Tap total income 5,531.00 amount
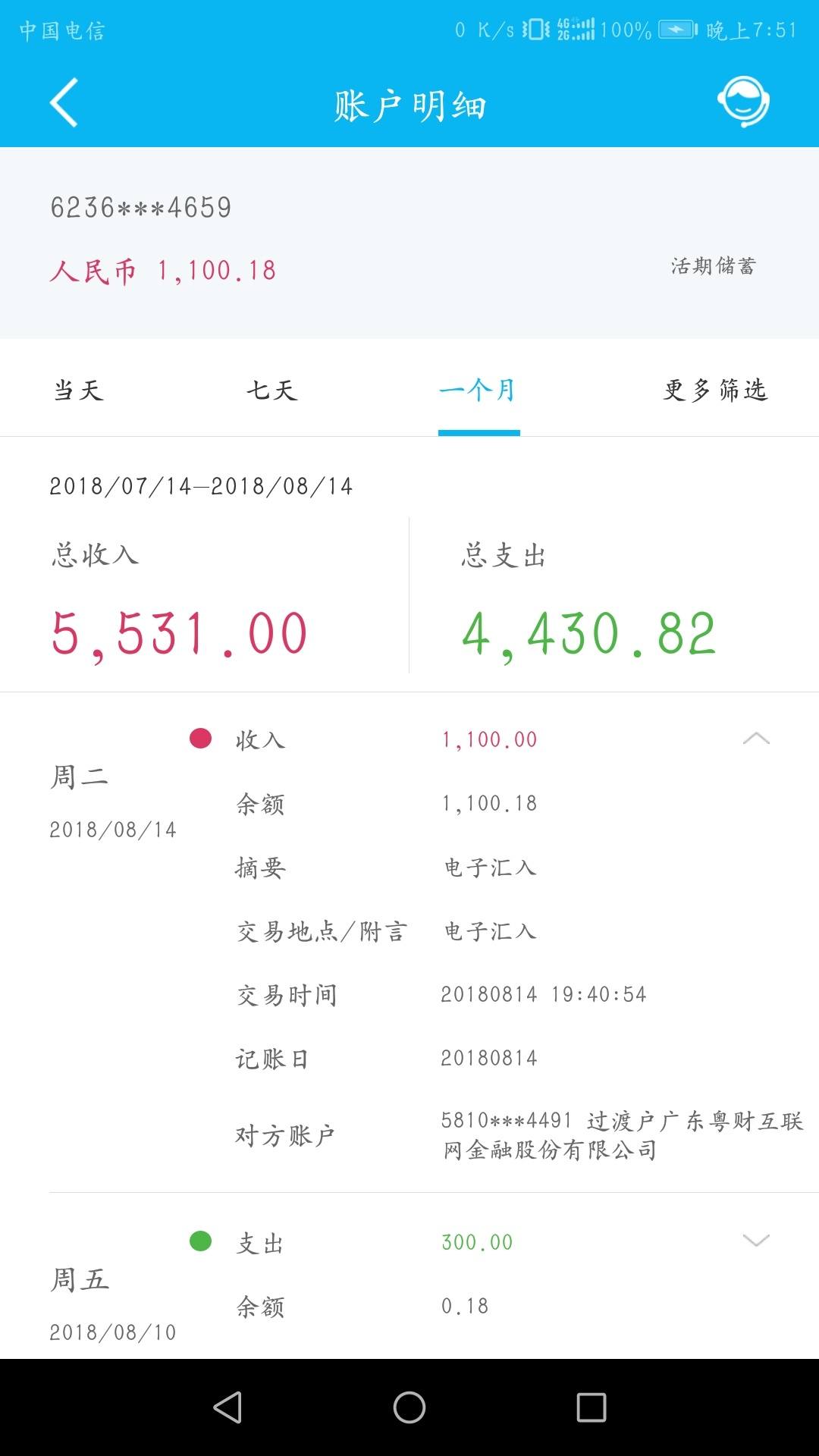Image resolution: width=819 pixels, height=1456 pixels. pos(179,634)
